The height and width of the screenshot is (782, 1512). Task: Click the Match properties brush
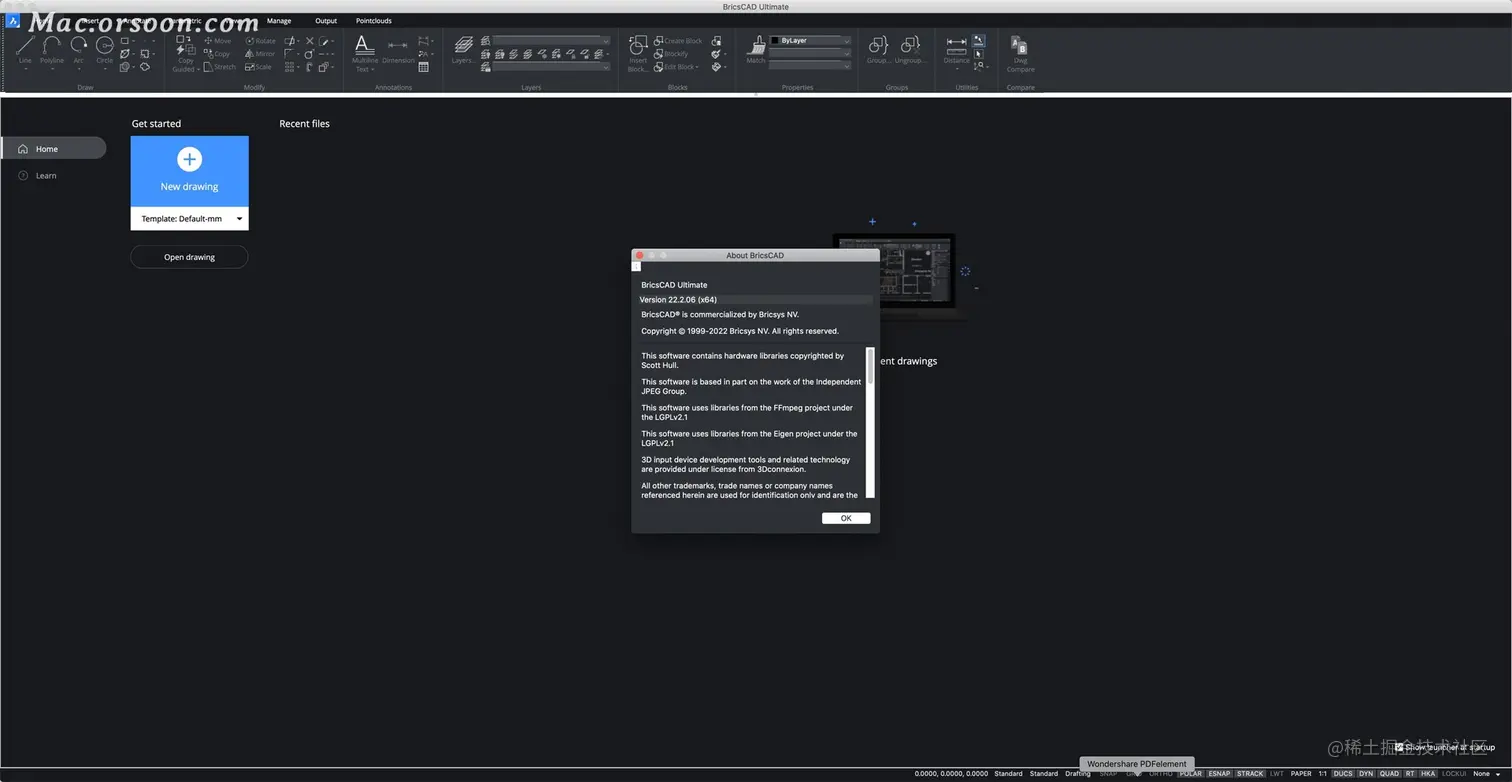point(756,50)
